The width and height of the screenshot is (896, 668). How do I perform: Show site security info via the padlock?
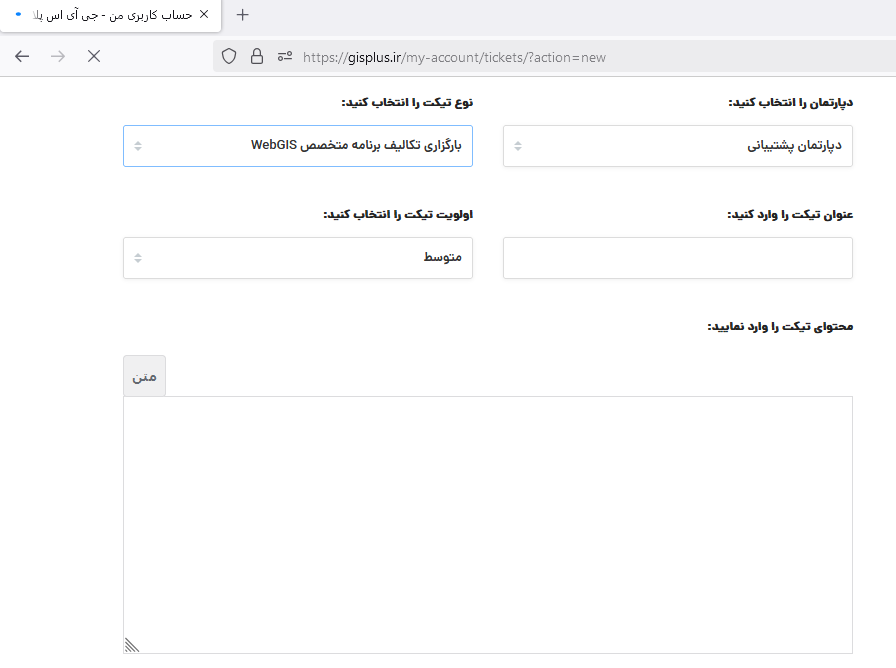point(257,56)
